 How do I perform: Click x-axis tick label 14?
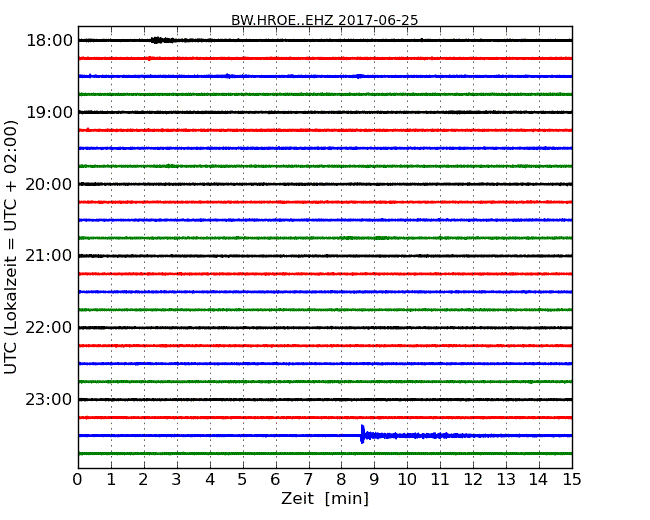539,480
